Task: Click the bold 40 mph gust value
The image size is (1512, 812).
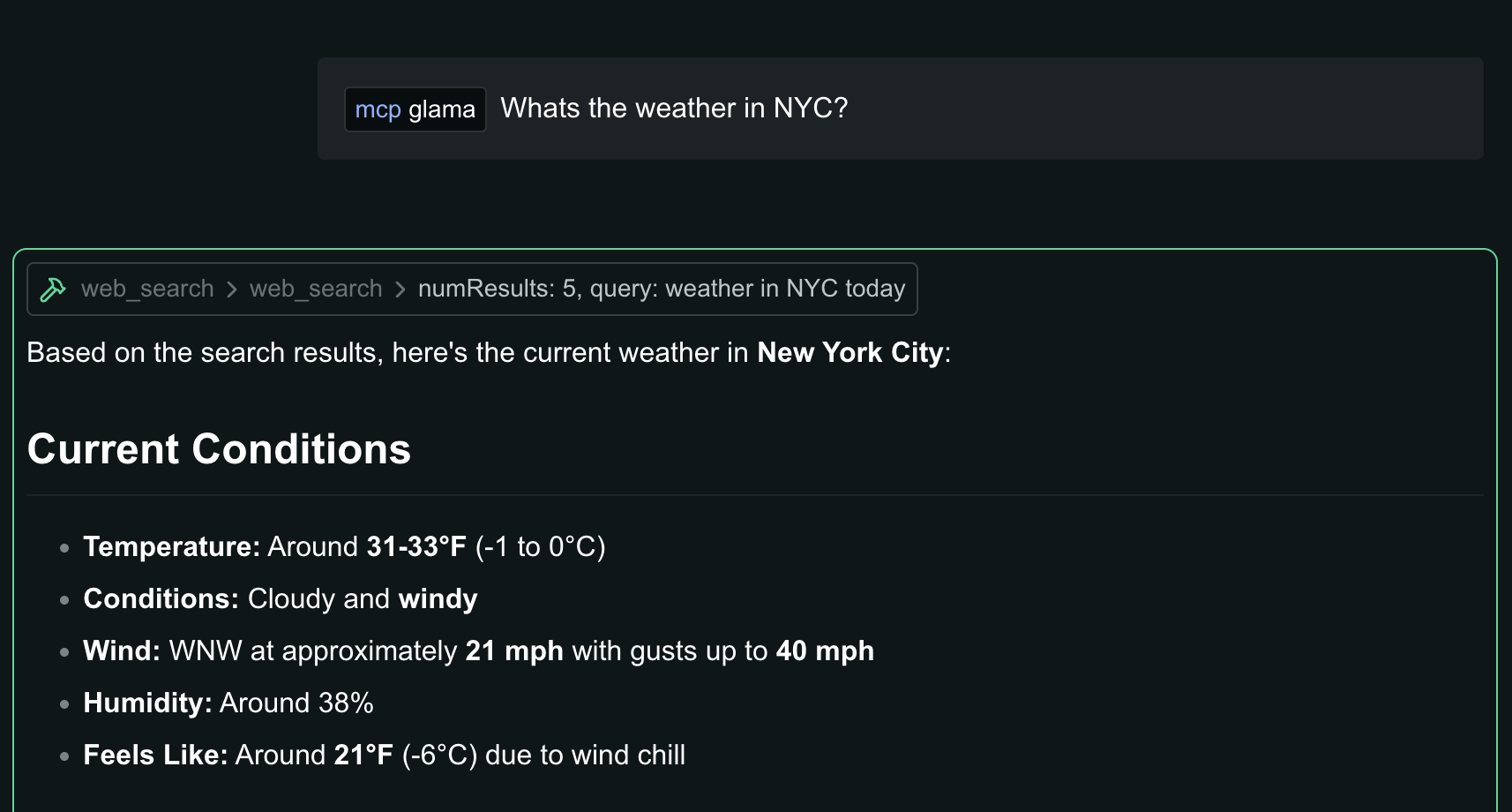Action: coord(825,651)
